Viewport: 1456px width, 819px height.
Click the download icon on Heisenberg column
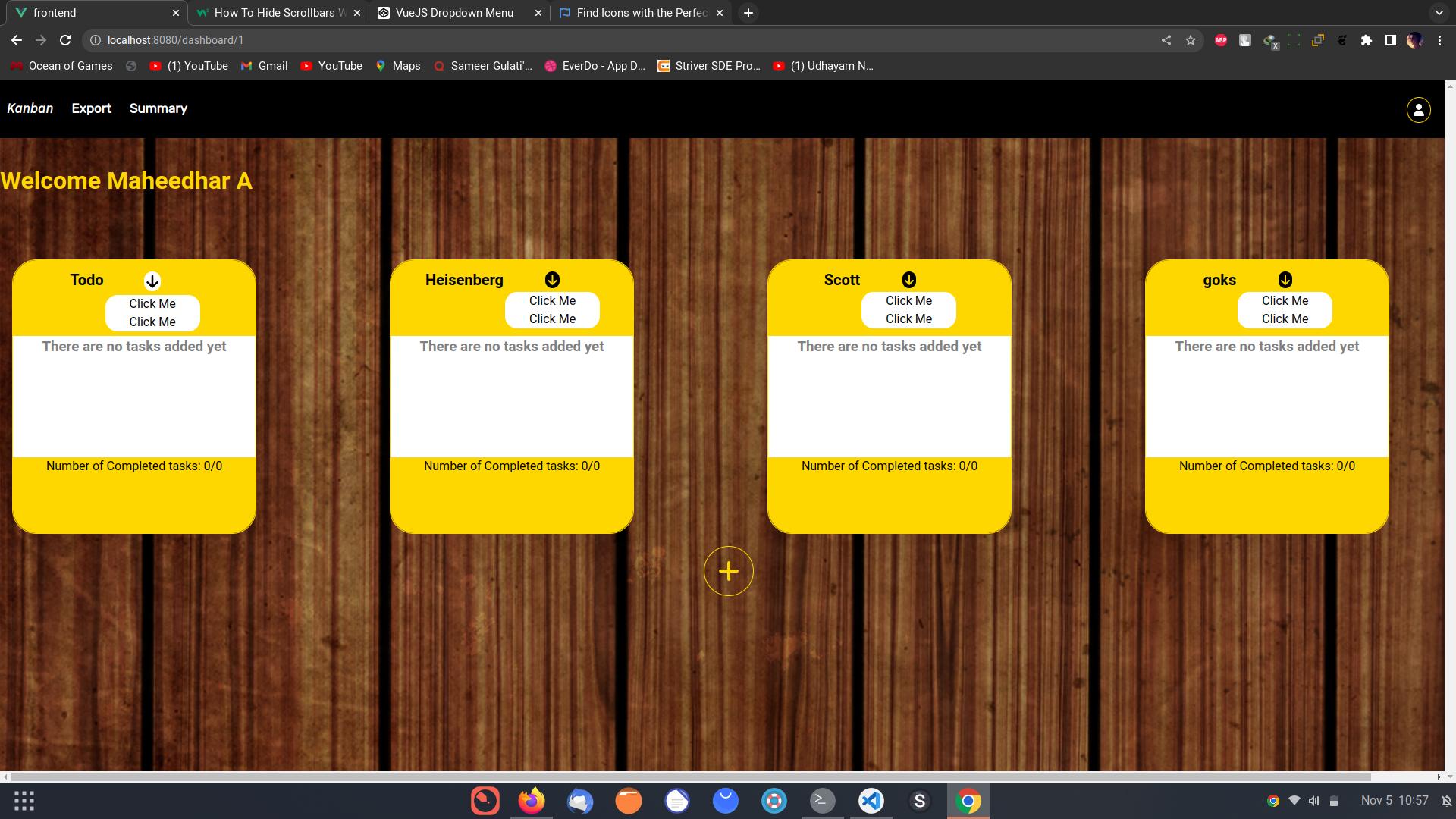click(552, 280)
